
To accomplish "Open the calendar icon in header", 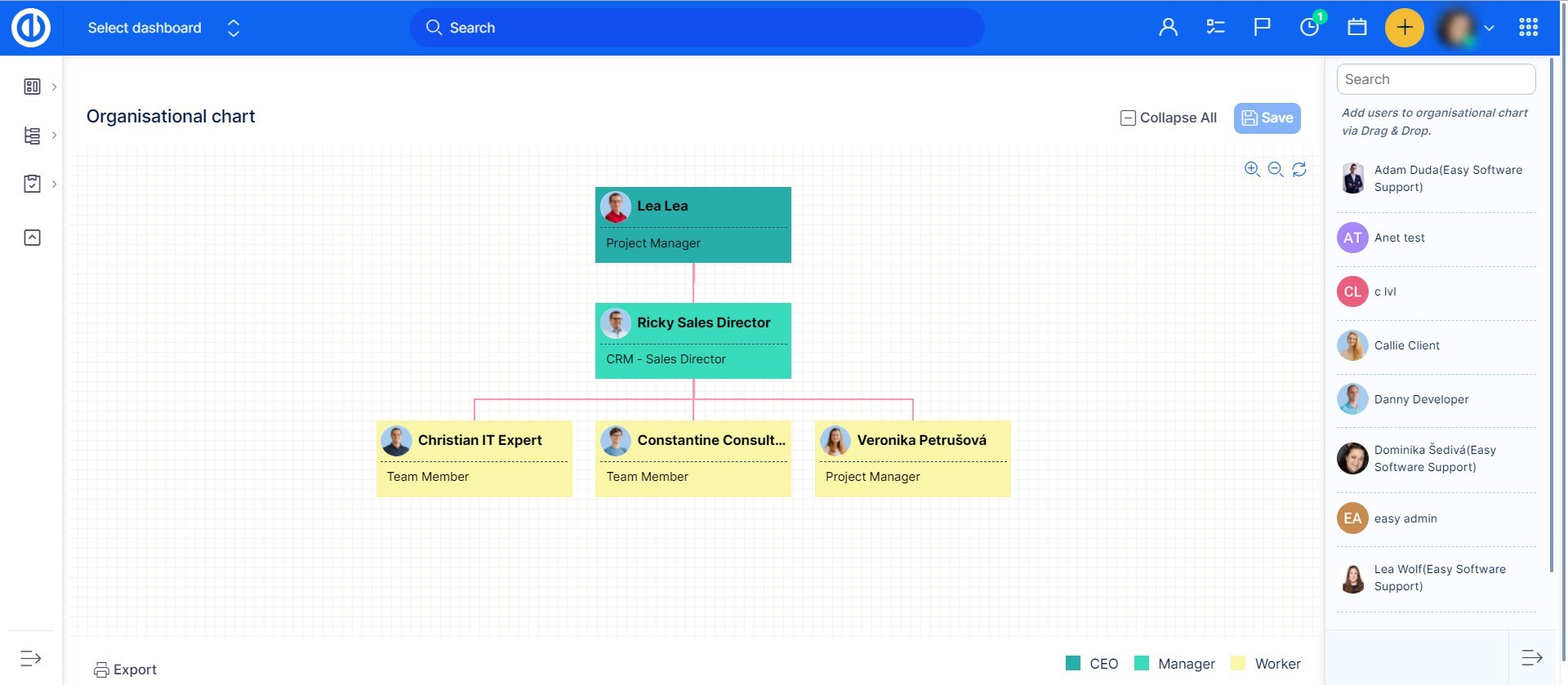I will pyautogui.click(x=1357, y=28).
